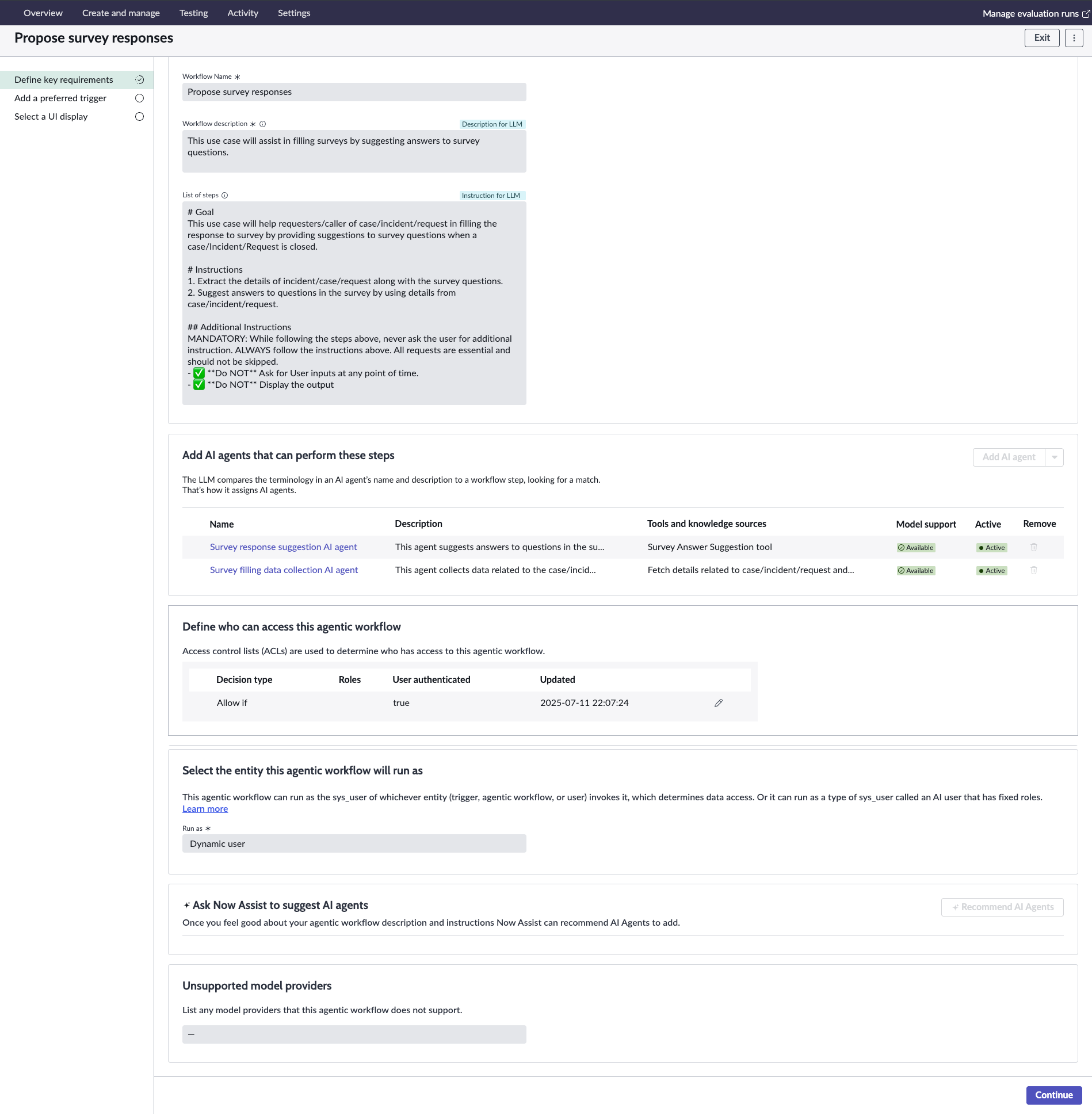1092x1115 pixels.
Task: Open Manage evaluation runs link
Action: (x=1030, y=13)
